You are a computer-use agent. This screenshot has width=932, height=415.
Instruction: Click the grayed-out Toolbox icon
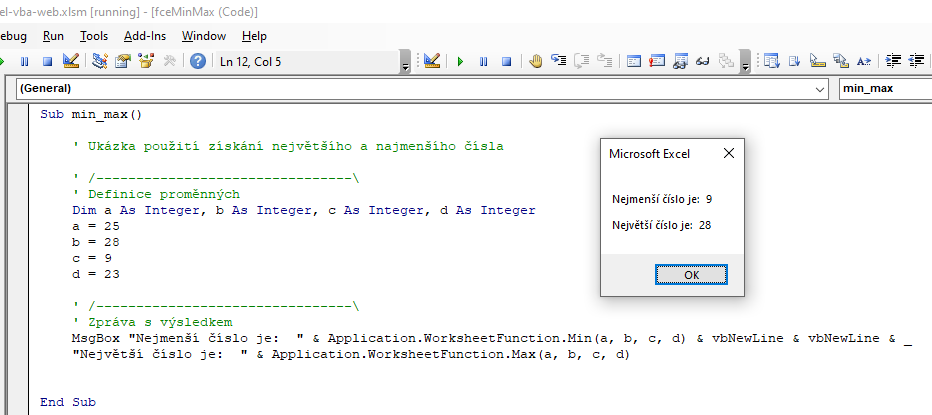[x=169, y=61]
